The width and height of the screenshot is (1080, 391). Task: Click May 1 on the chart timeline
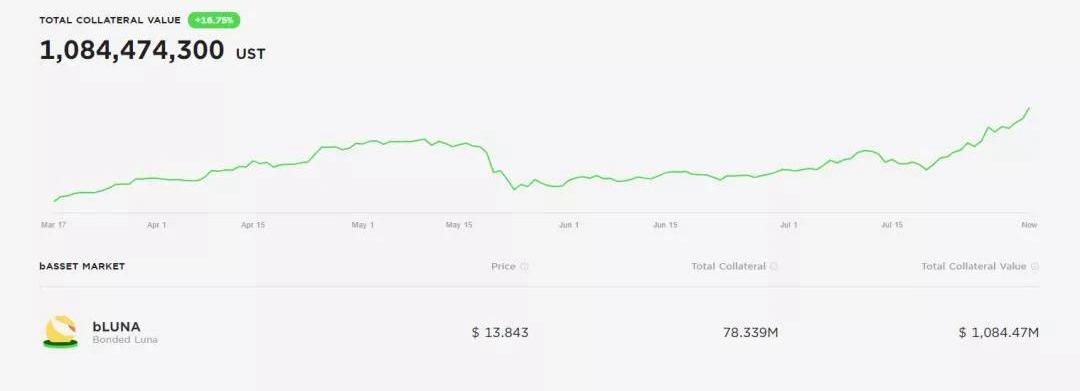362,225
